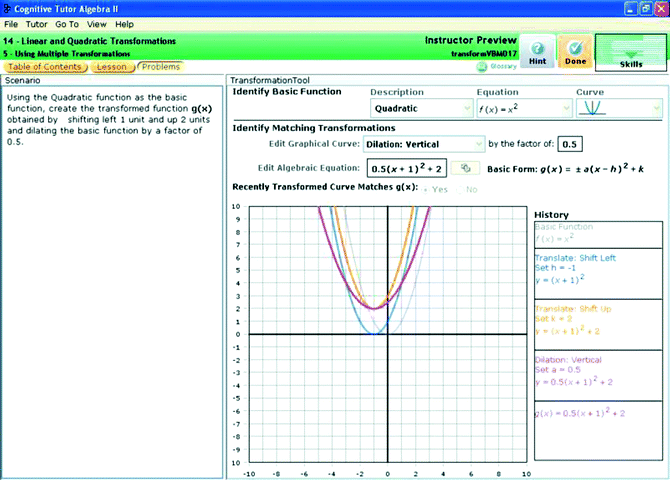Restore the Cognitive Tutor window
The width and height of the screenshot is (670, 480).
click(x=646, y=8)
